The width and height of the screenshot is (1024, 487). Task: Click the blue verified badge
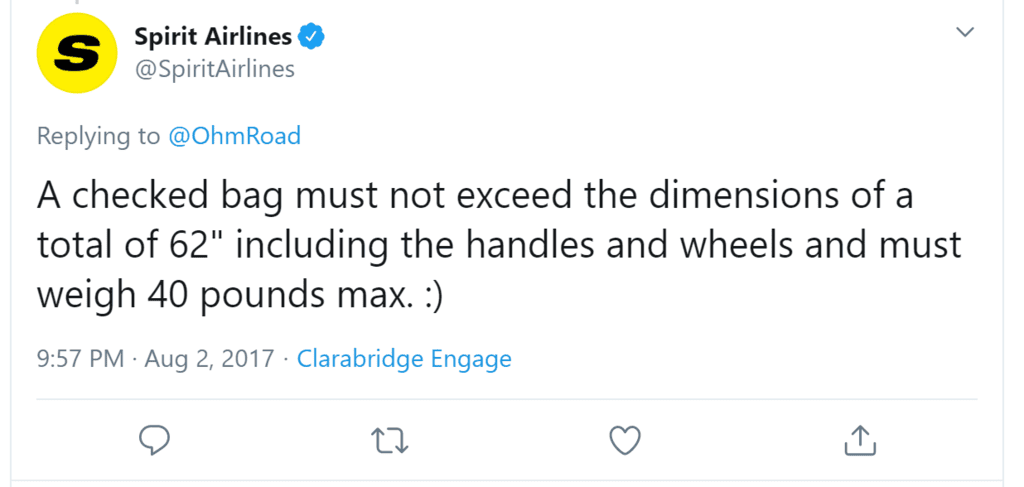click(312, 37)
